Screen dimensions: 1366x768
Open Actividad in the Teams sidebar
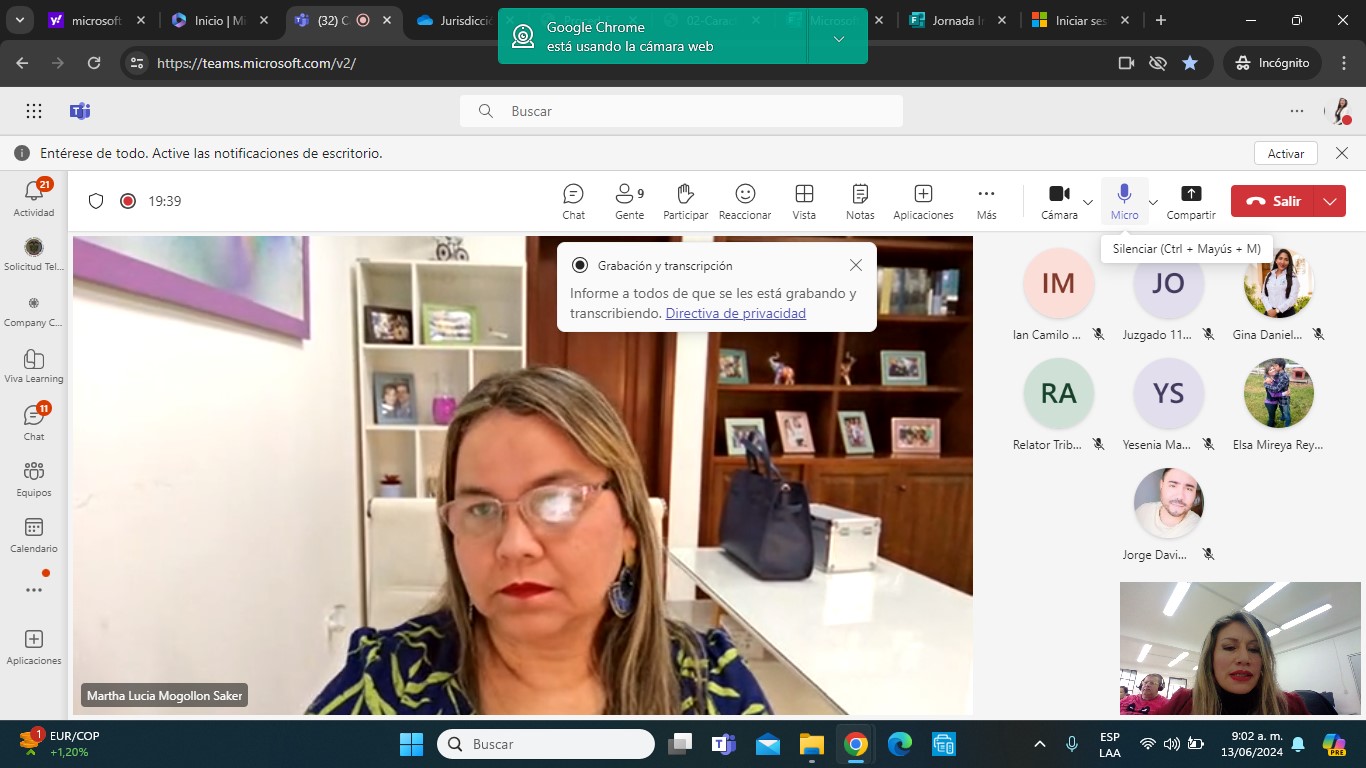pyautogui.click(x=34, y=198)
